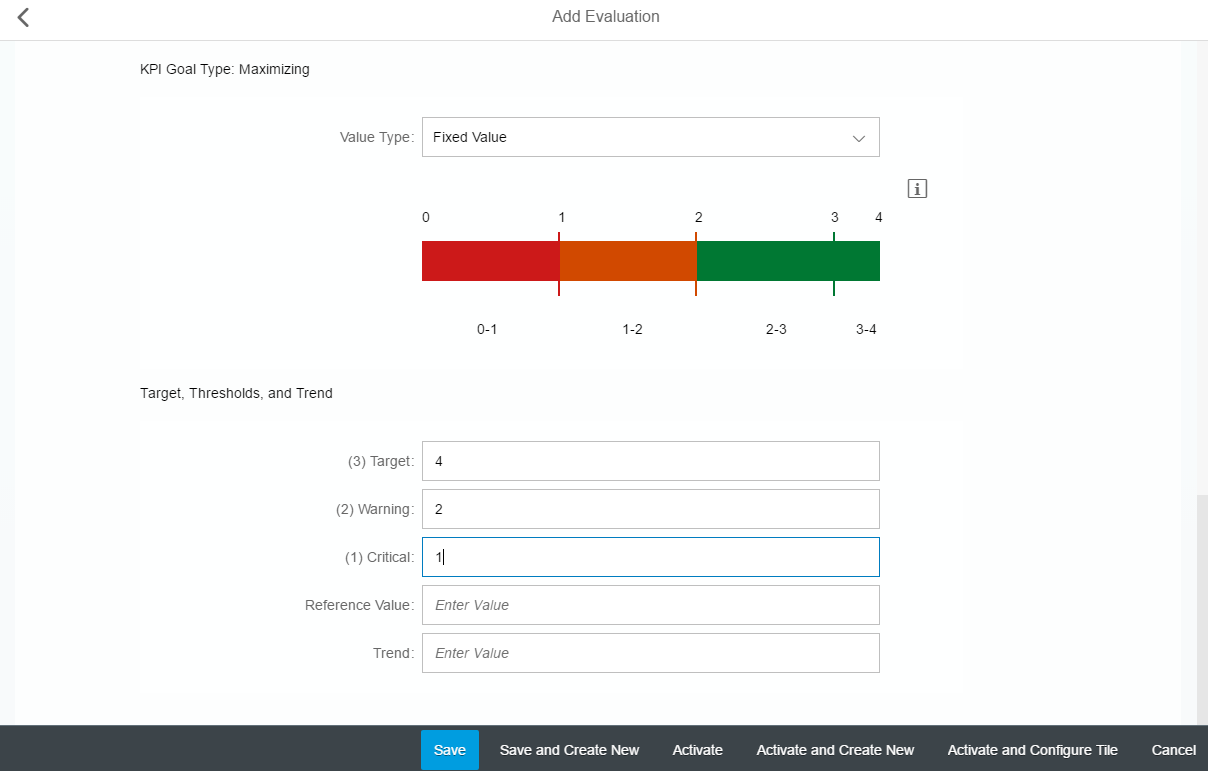Click the back arrow icon
This screenshot has width=1208, height=771.
pos(23,17)
